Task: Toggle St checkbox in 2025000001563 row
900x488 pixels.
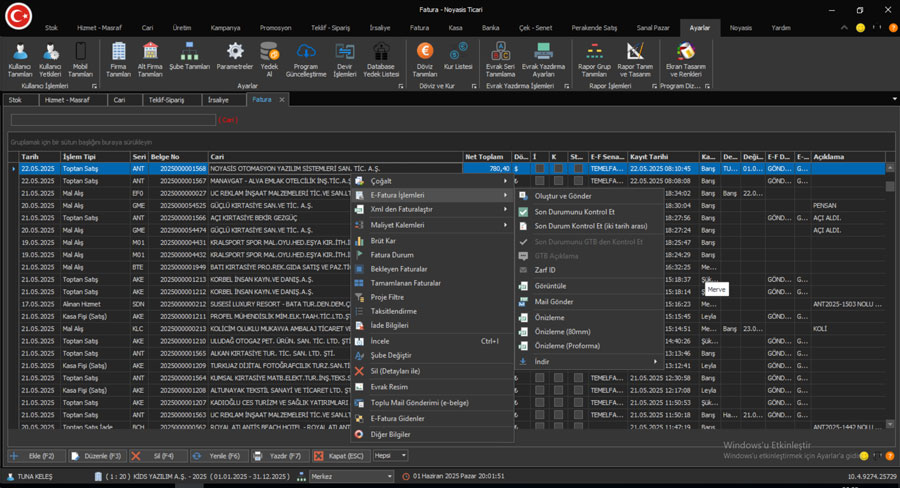Action: (x=578, y=415)
